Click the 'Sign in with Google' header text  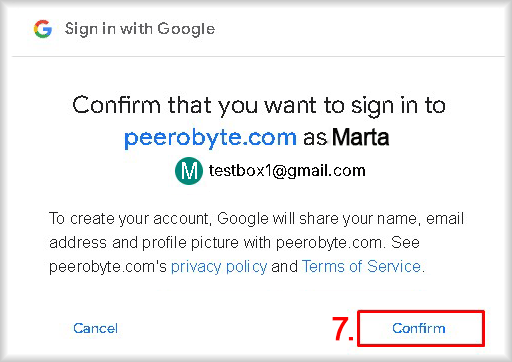click(x=140, y=29)
